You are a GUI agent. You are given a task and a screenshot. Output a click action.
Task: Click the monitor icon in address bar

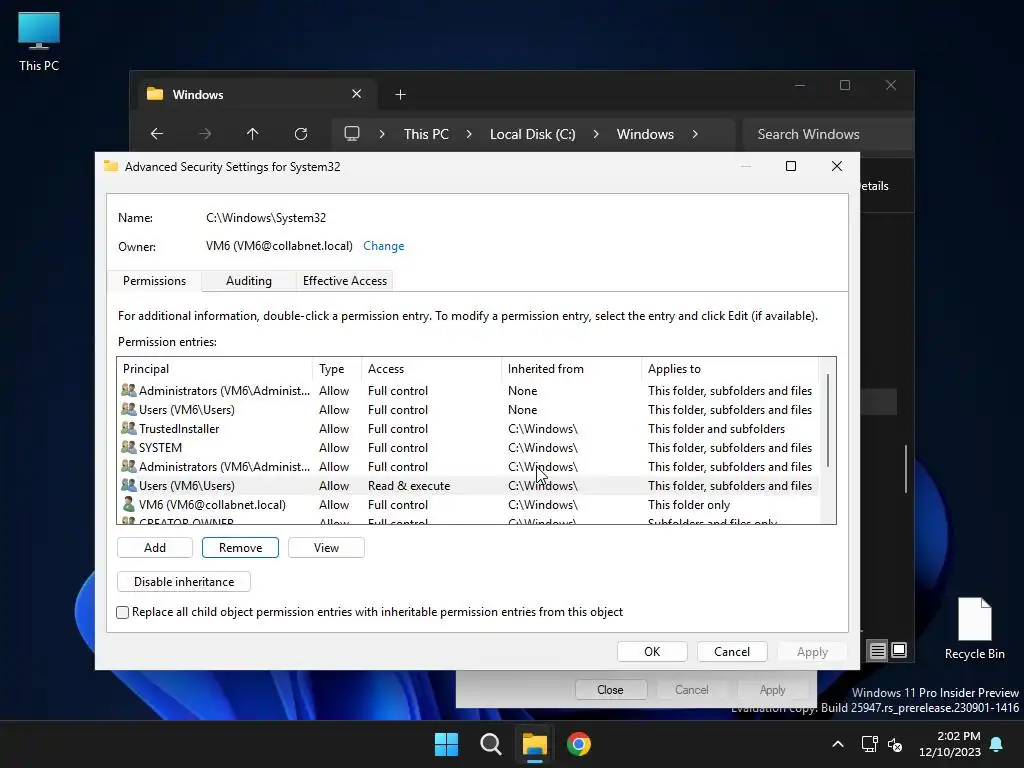point(352,134)
